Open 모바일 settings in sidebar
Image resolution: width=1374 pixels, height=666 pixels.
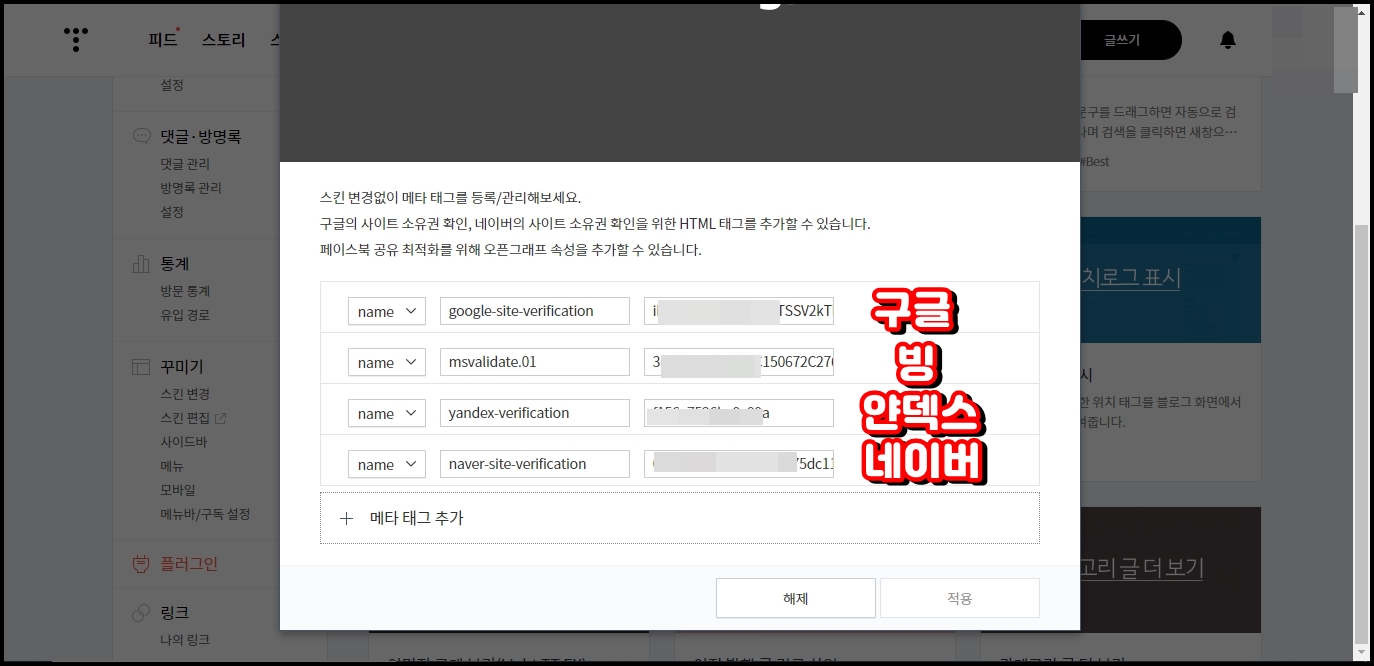pyautogui.click(x=178, y=490)
